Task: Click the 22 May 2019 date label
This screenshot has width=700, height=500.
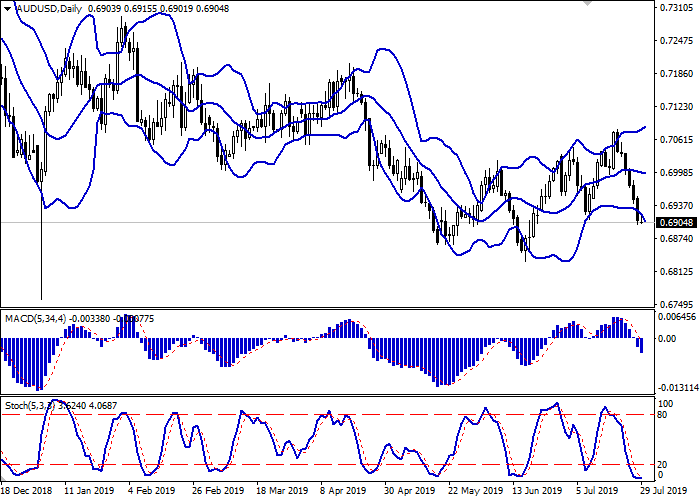Action: [x=473, y=491]
